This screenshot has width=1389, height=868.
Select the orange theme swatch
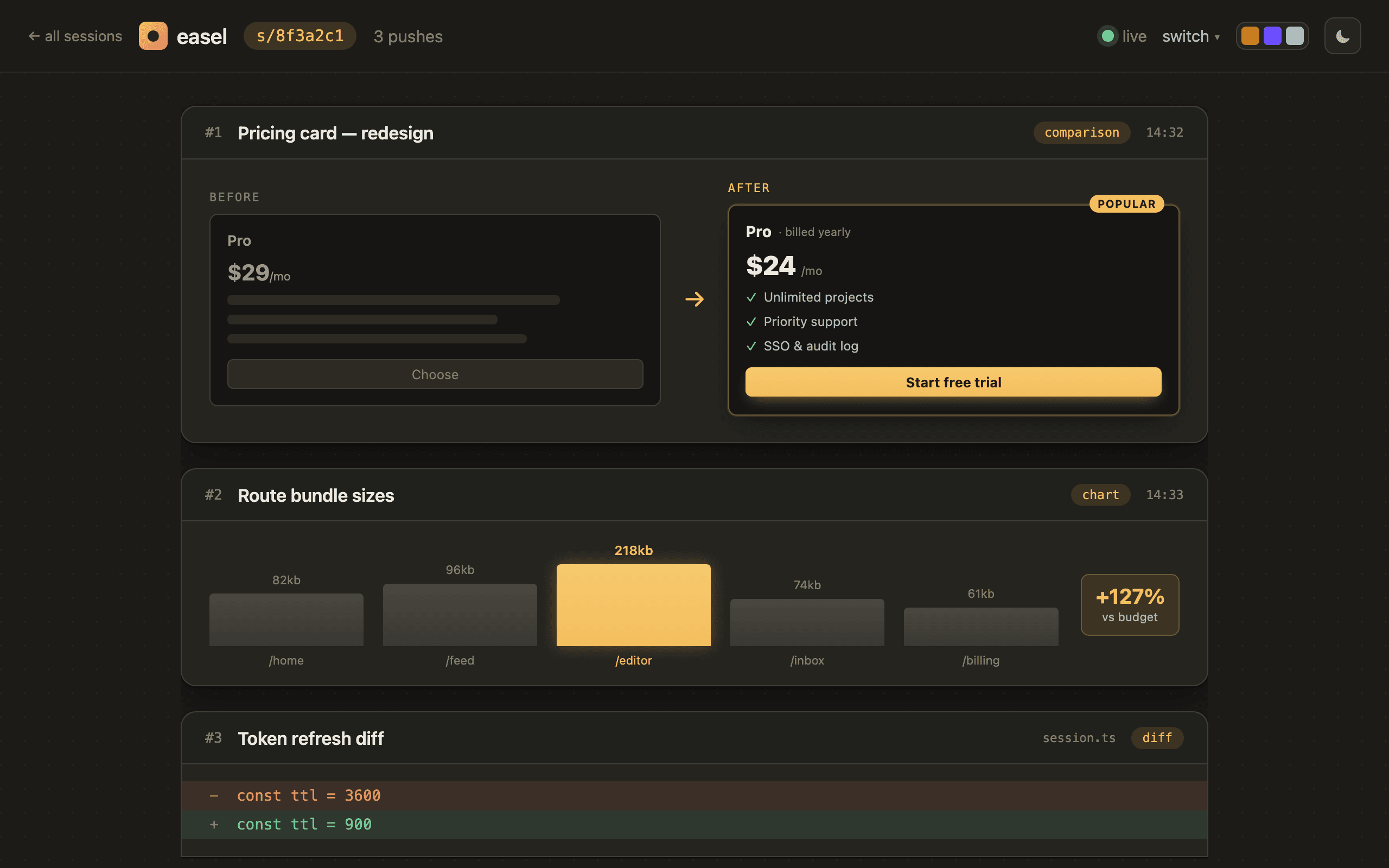coord(1250,36)
